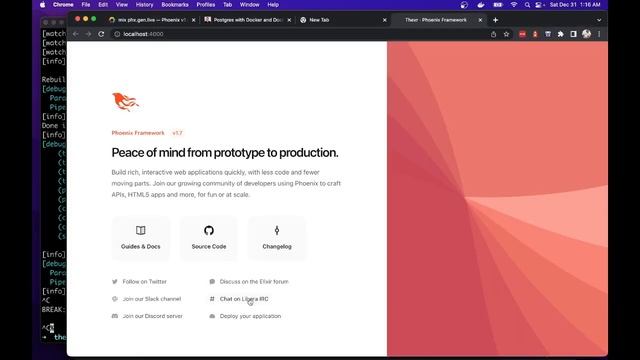Click the orange extension icon in toolbar
640x360 pixels.
coord(535,34)
